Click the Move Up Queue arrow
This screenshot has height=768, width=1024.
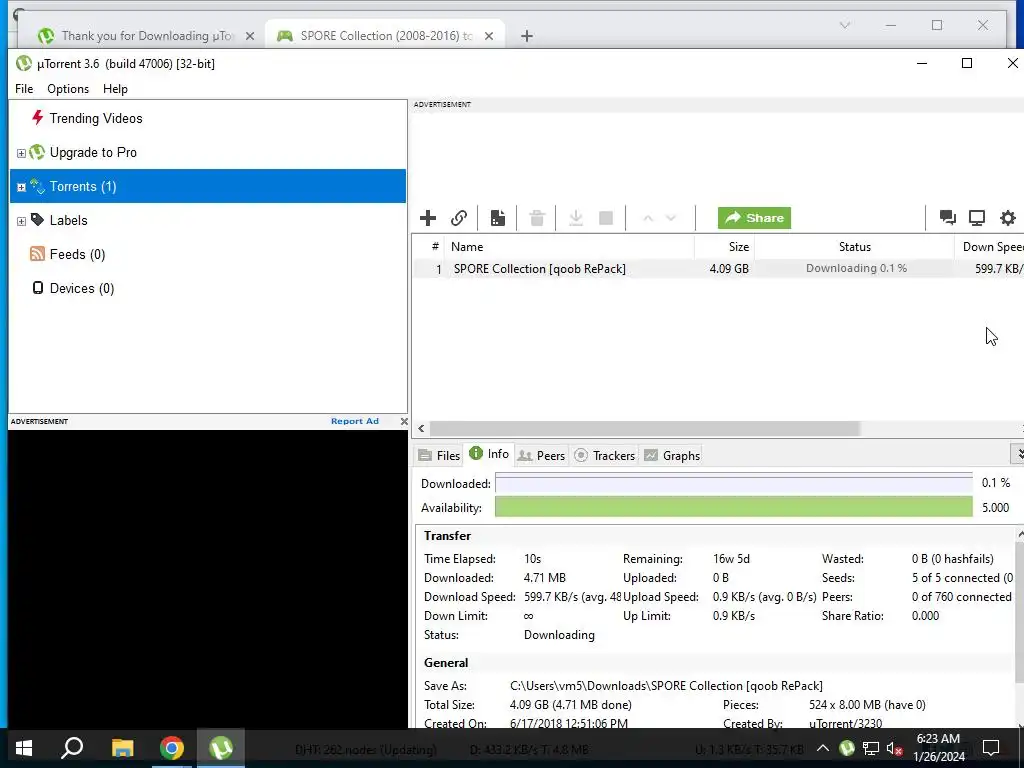tap(648, 218)
